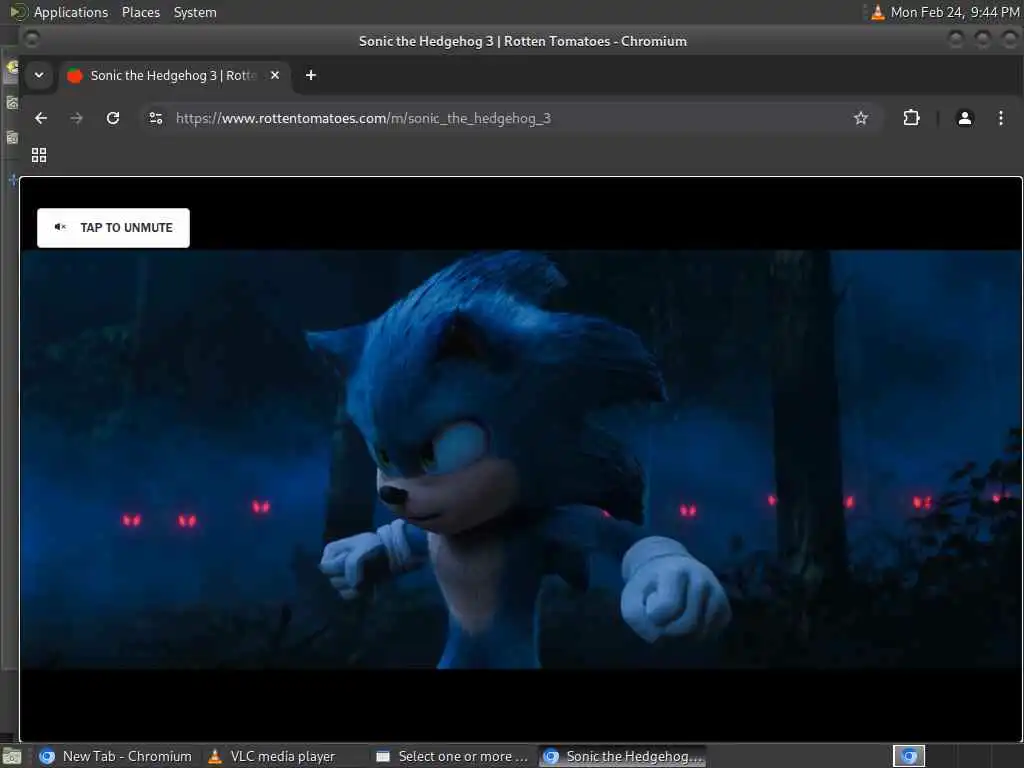
Task: Click the Applications menu logo icon
Action: (18, 12)
